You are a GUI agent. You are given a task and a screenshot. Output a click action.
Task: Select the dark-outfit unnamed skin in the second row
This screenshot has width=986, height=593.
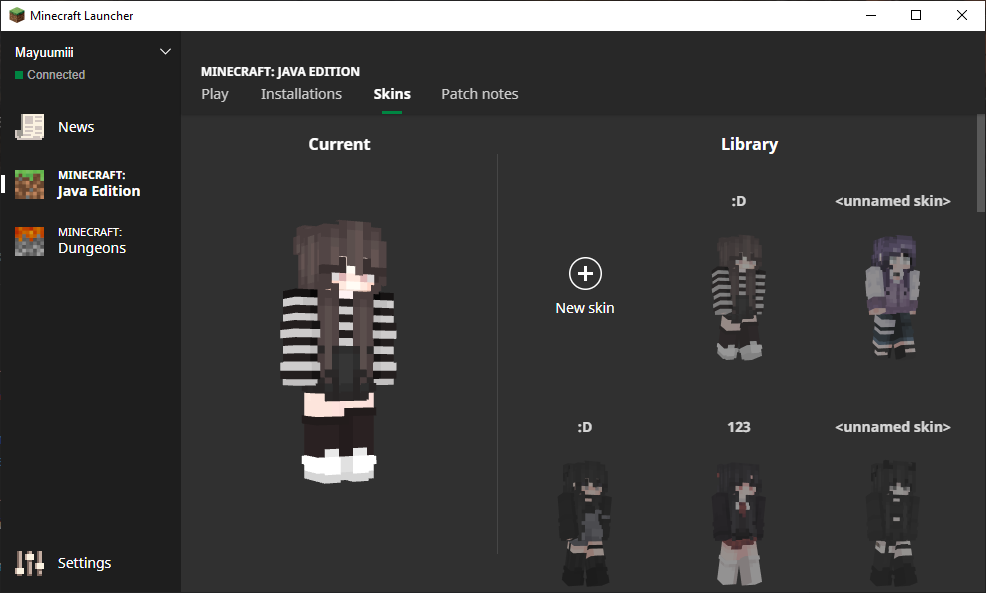pos(893,523)
